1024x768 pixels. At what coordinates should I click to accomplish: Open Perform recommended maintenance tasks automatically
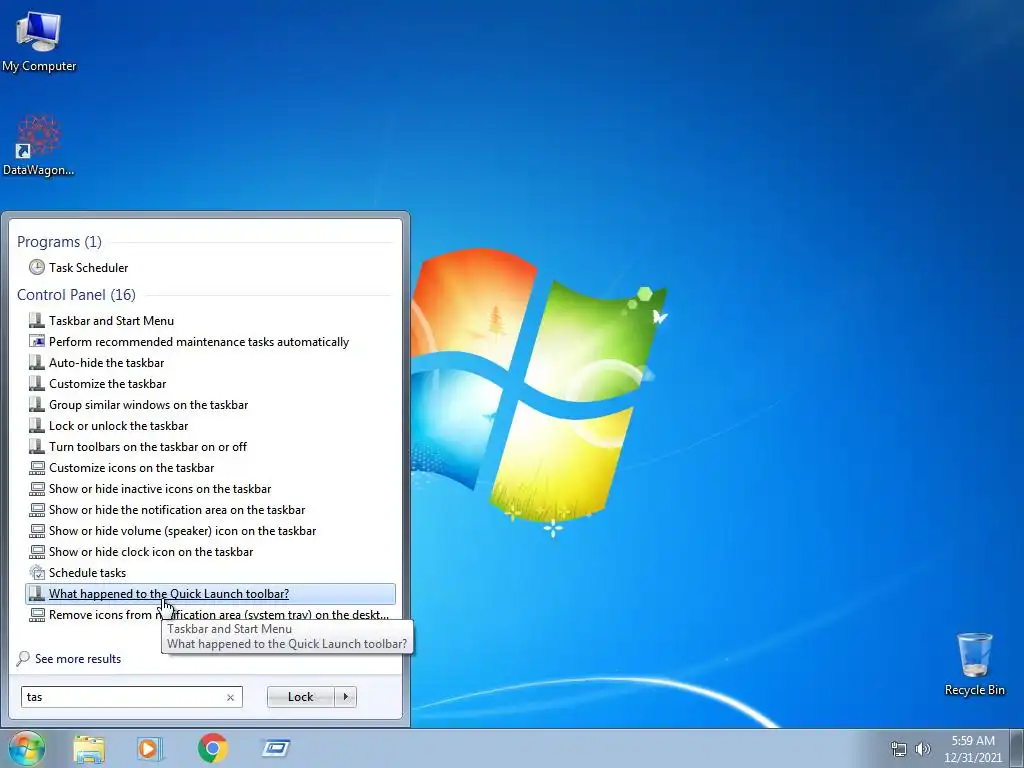pos(210,342)
